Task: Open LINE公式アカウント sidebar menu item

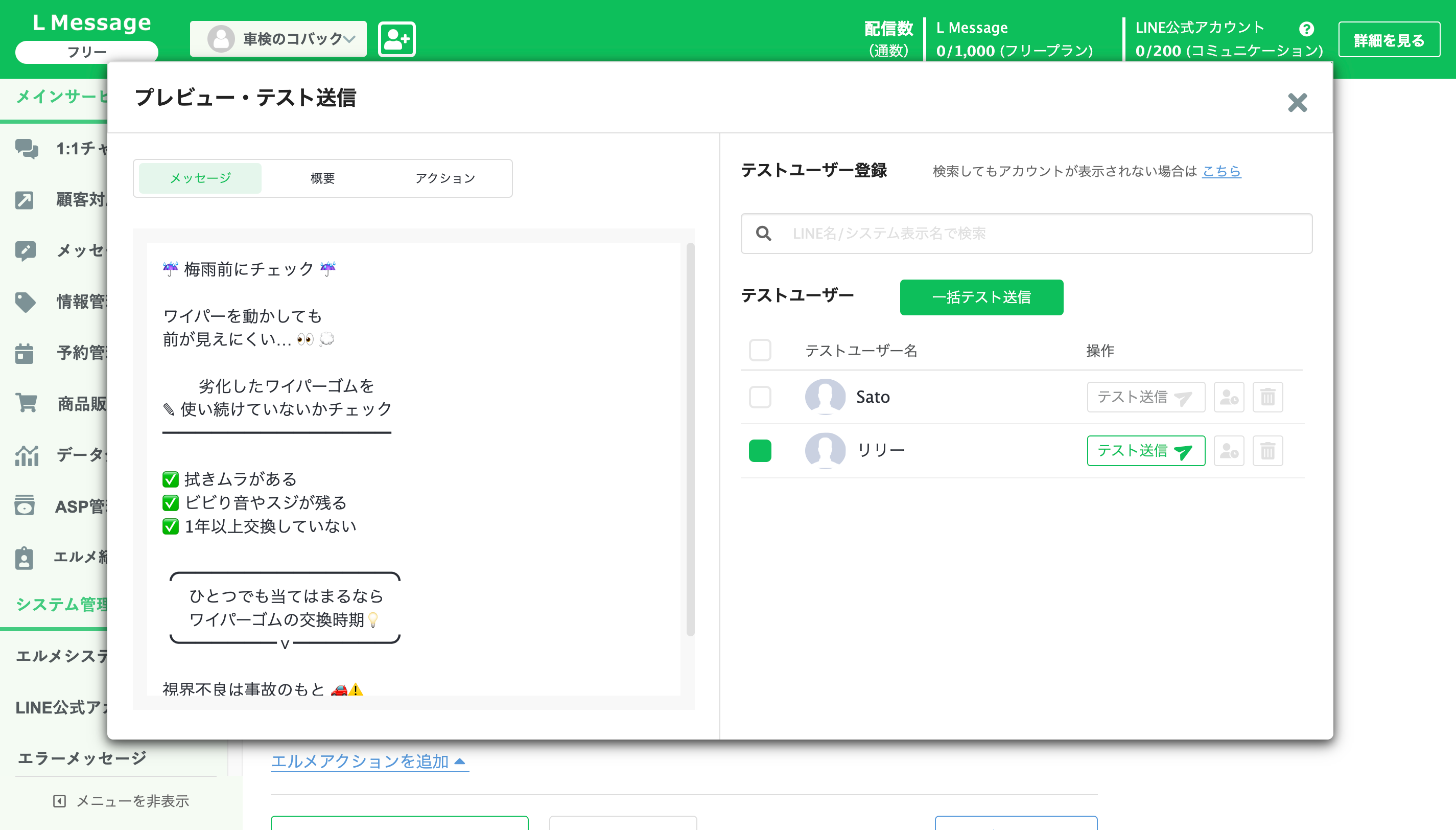Action: (61, 707)
